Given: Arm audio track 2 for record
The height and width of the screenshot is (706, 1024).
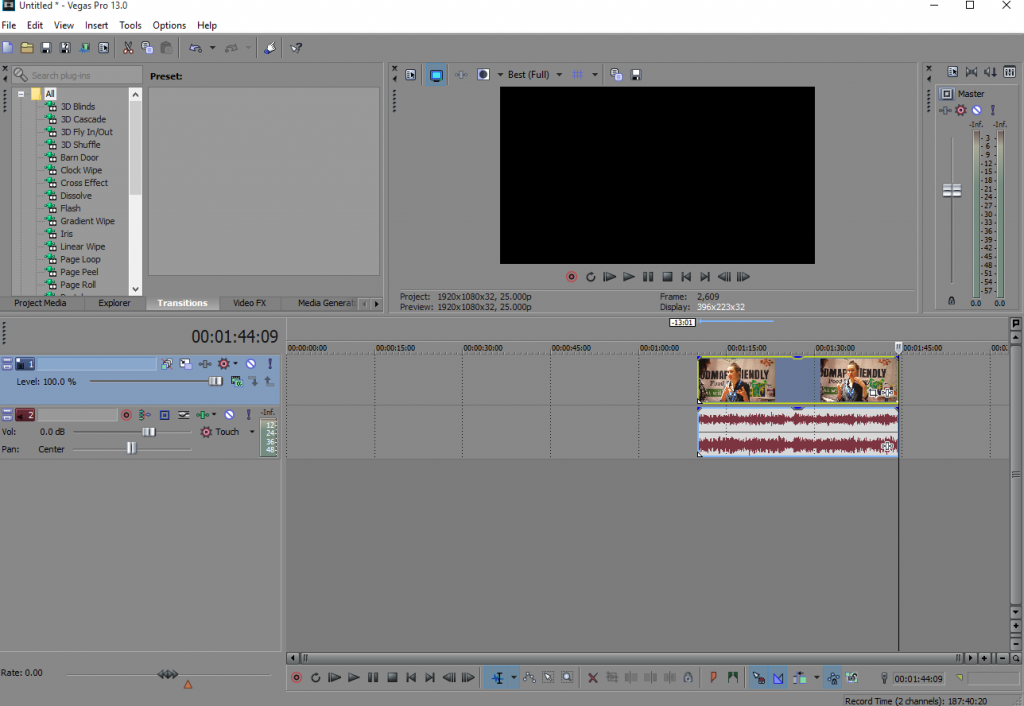Looking at the screenshot, I should [x=127, y=415].
